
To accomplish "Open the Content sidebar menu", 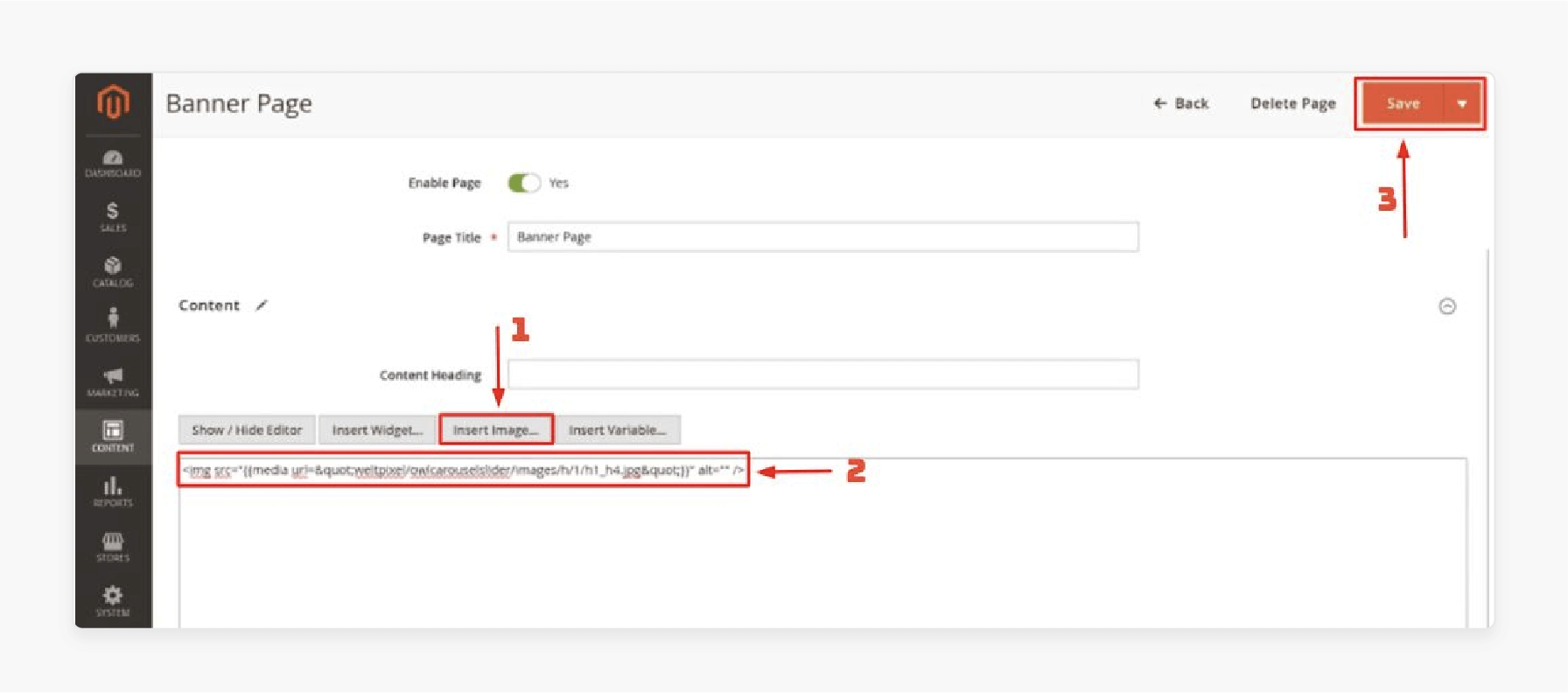I will pyautogui.click(x=113, y=437).
